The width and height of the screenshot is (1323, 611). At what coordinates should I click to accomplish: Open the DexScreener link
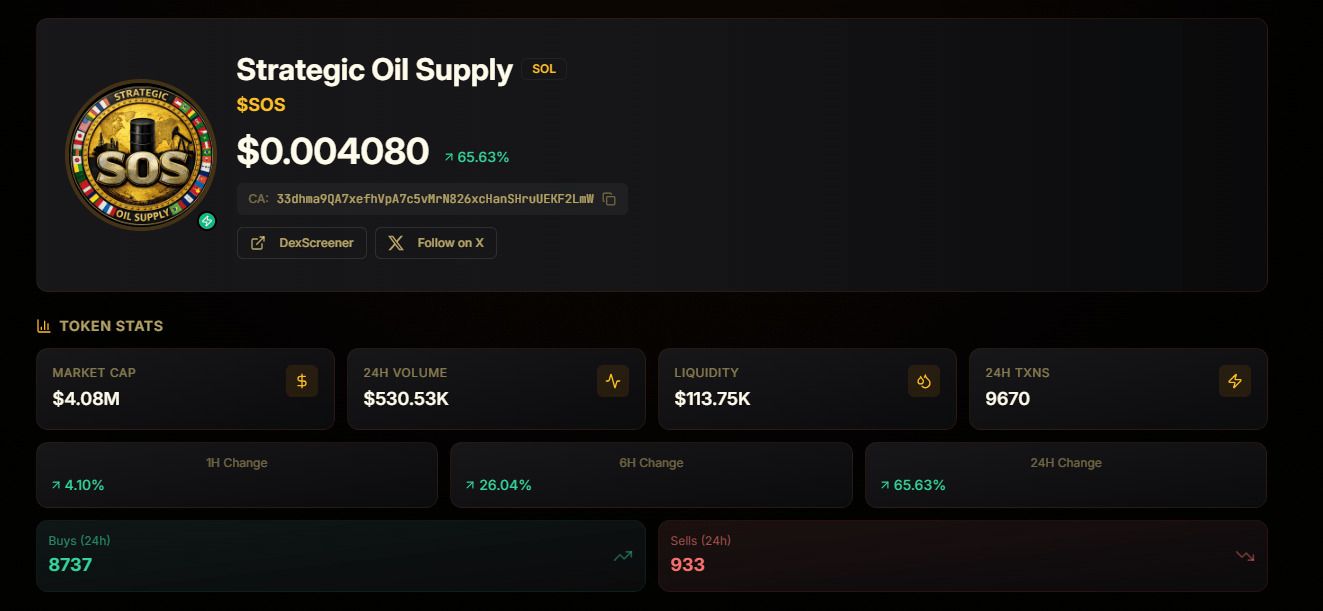point(302,243)
